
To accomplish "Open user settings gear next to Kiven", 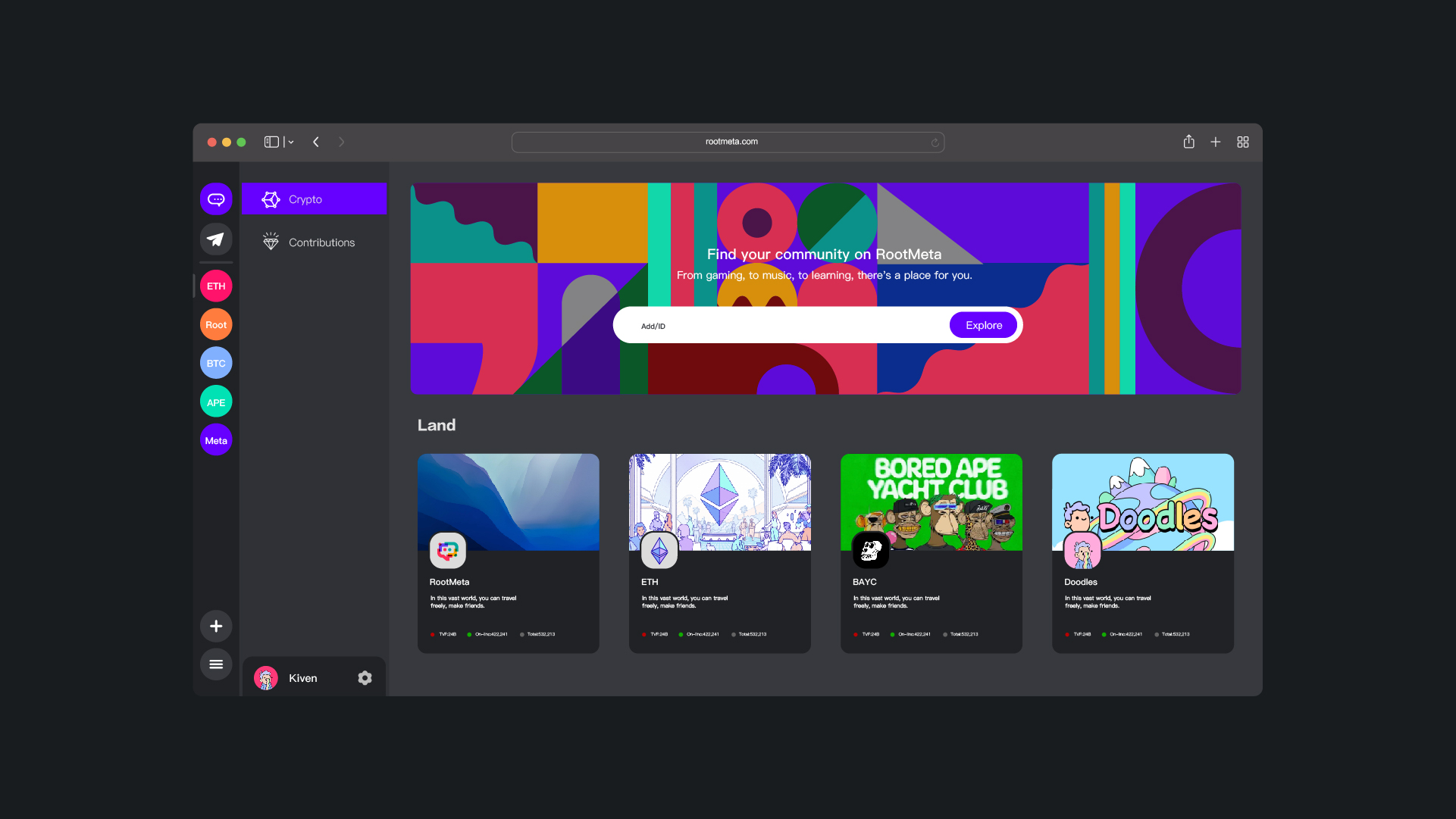I will tap(365, 678).
